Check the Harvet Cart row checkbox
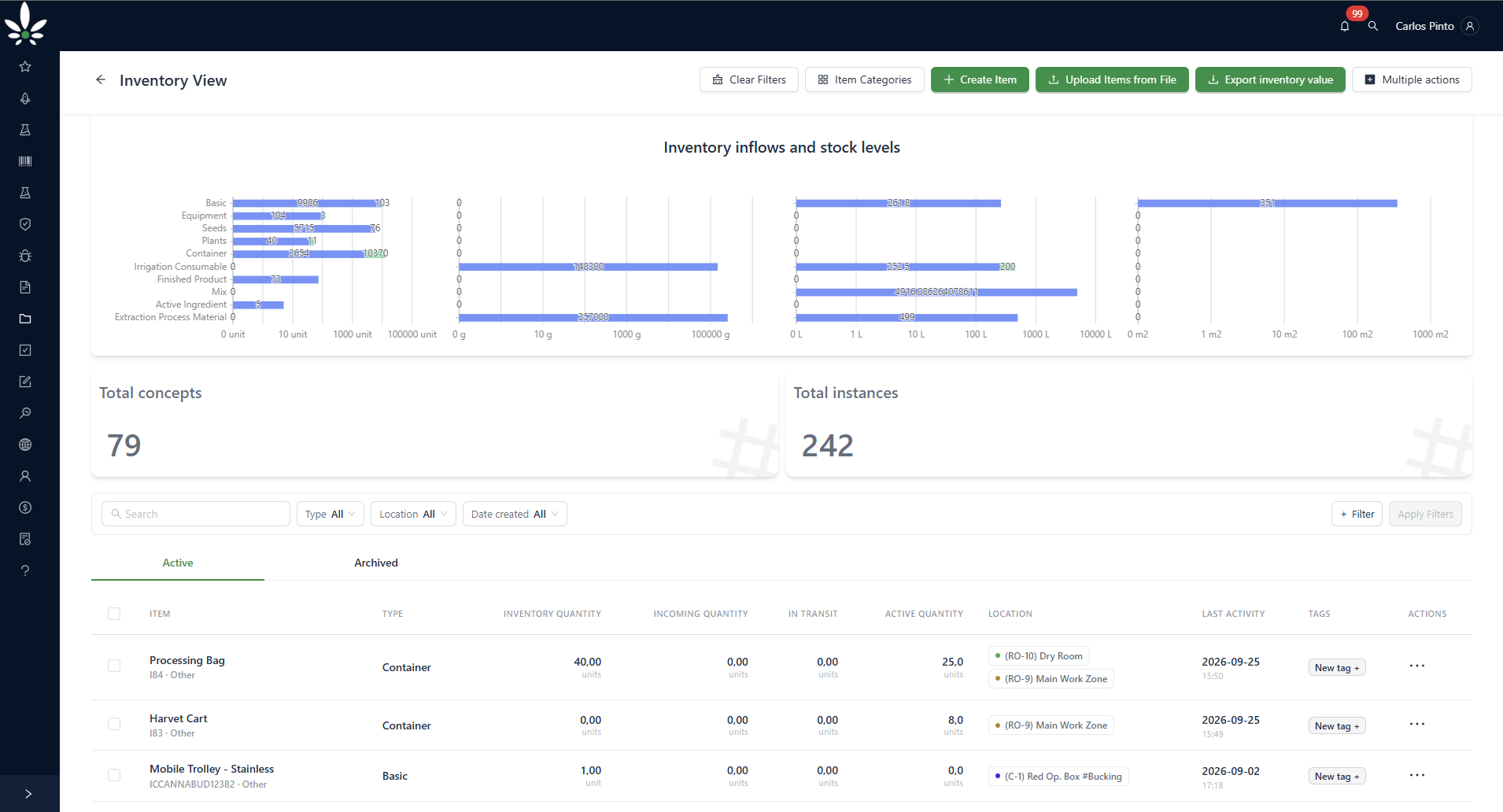 (x=114, y=724)
